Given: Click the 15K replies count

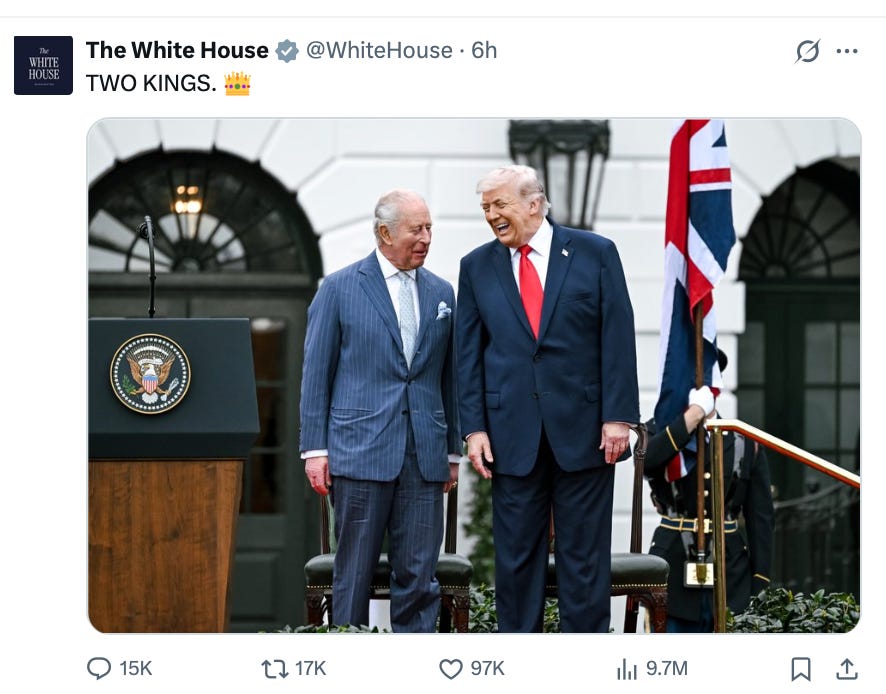Looking at the screenshot, I should pos(136,669).
